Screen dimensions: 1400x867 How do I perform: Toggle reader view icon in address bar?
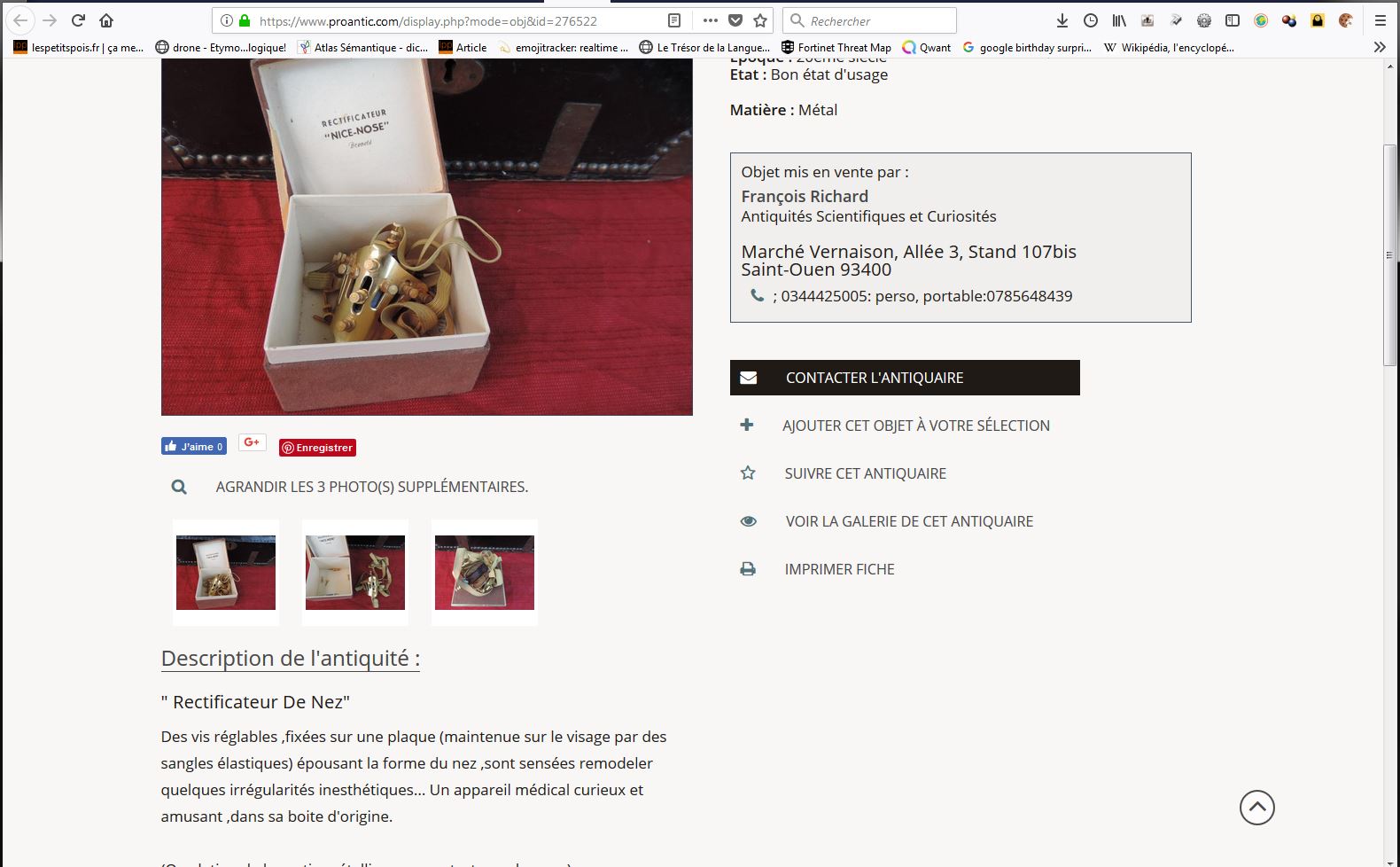(674, 20)
